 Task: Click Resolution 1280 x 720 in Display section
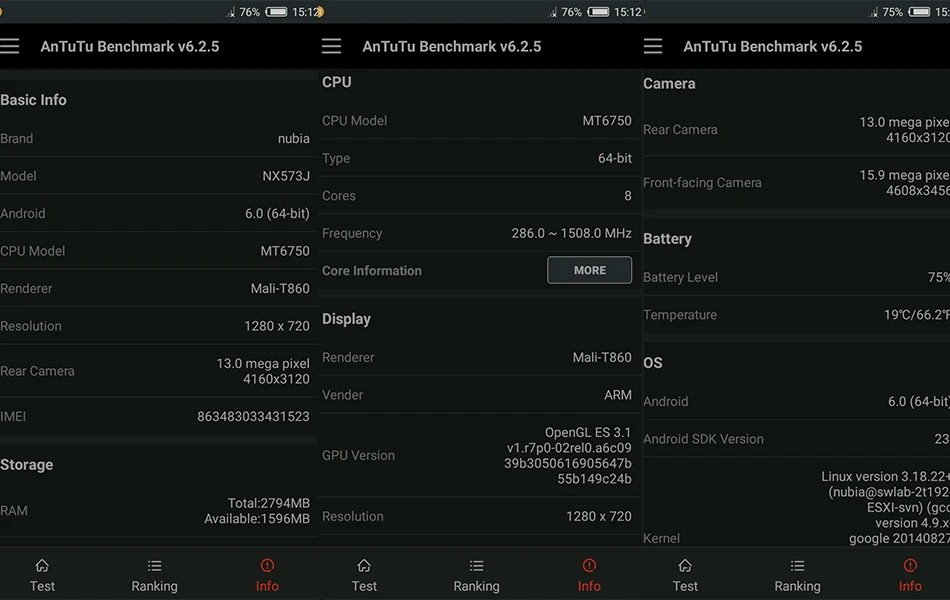tap(599, 516)
